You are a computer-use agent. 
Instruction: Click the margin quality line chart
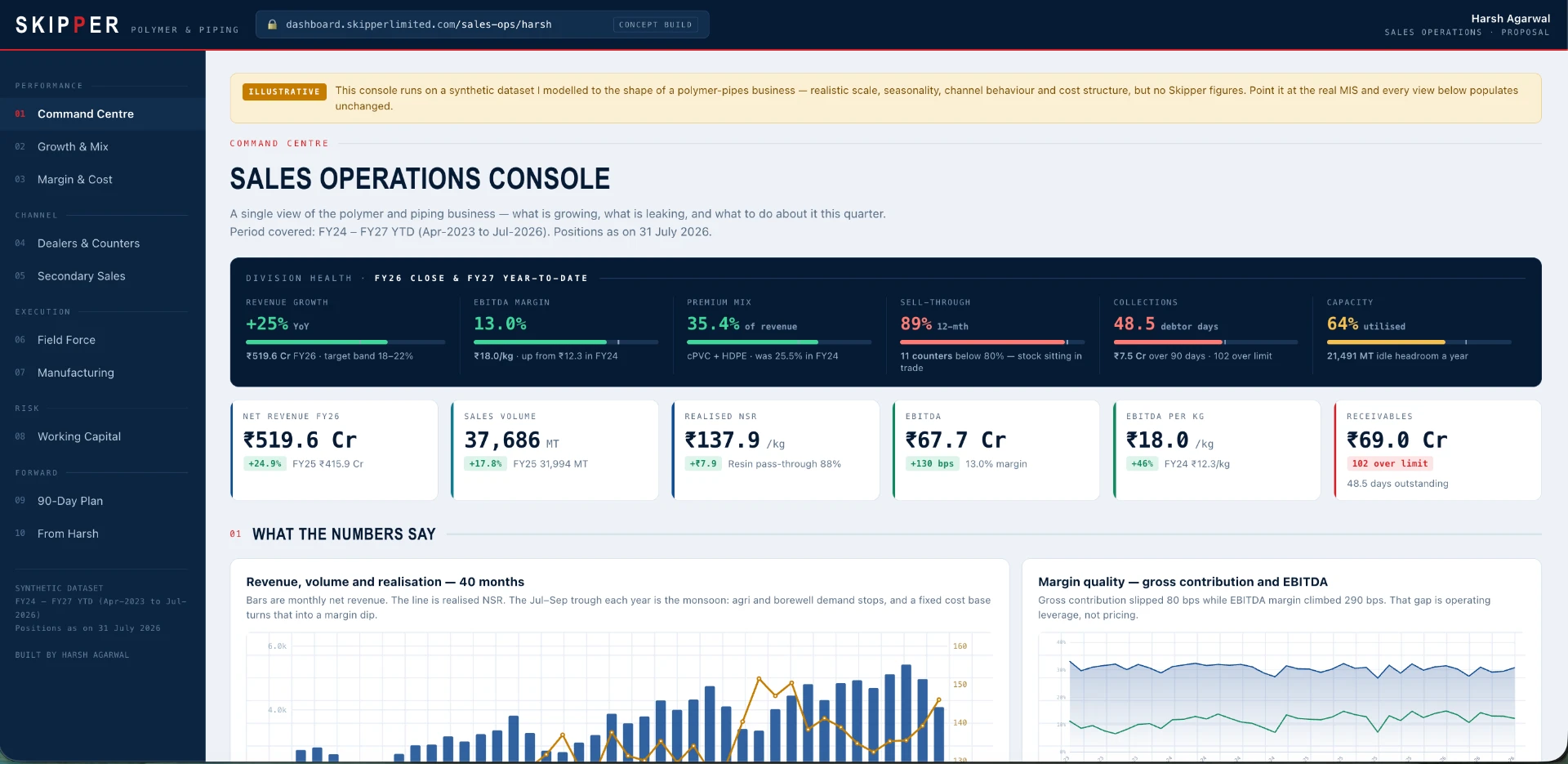pyautogui.click(x=1281, y=697)
